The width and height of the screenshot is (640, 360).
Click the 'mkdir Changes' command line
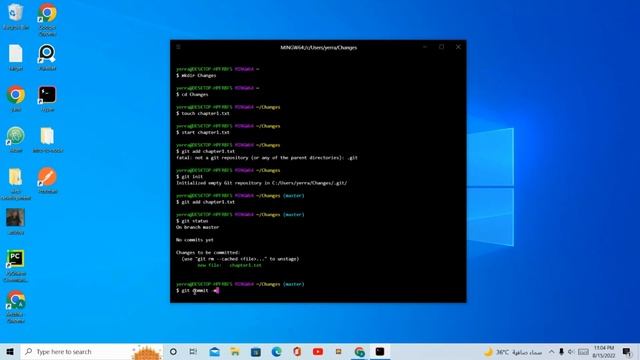tap(196, 76)
